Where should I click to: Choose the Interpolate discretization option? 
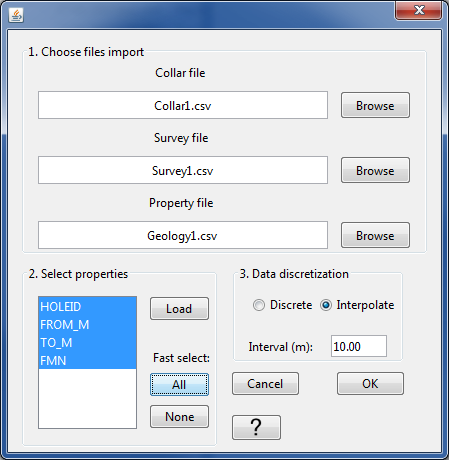click(x=357, y=305)
